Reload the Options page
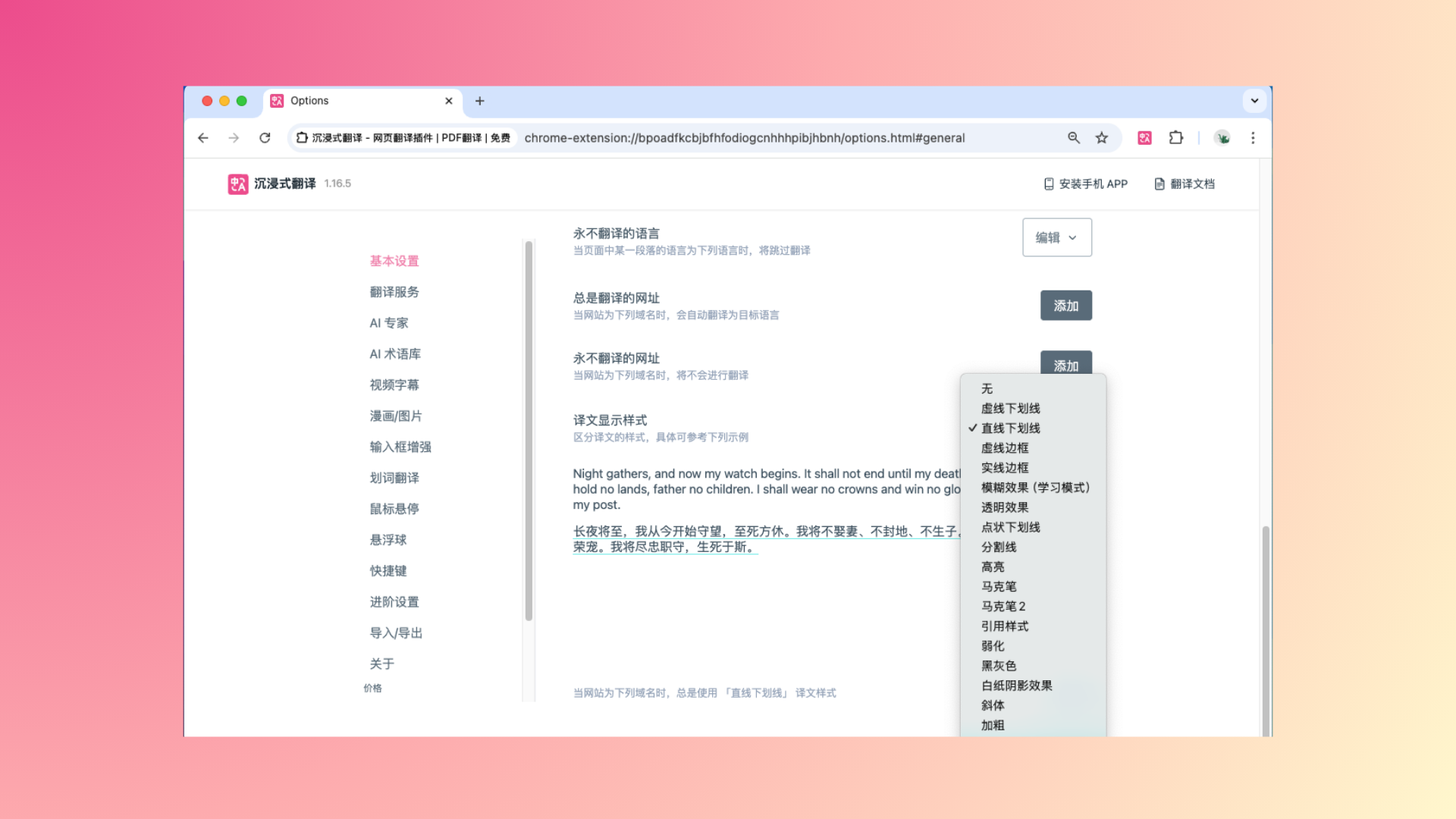Screen dimensions: 1456x819 tap(265, 138)
